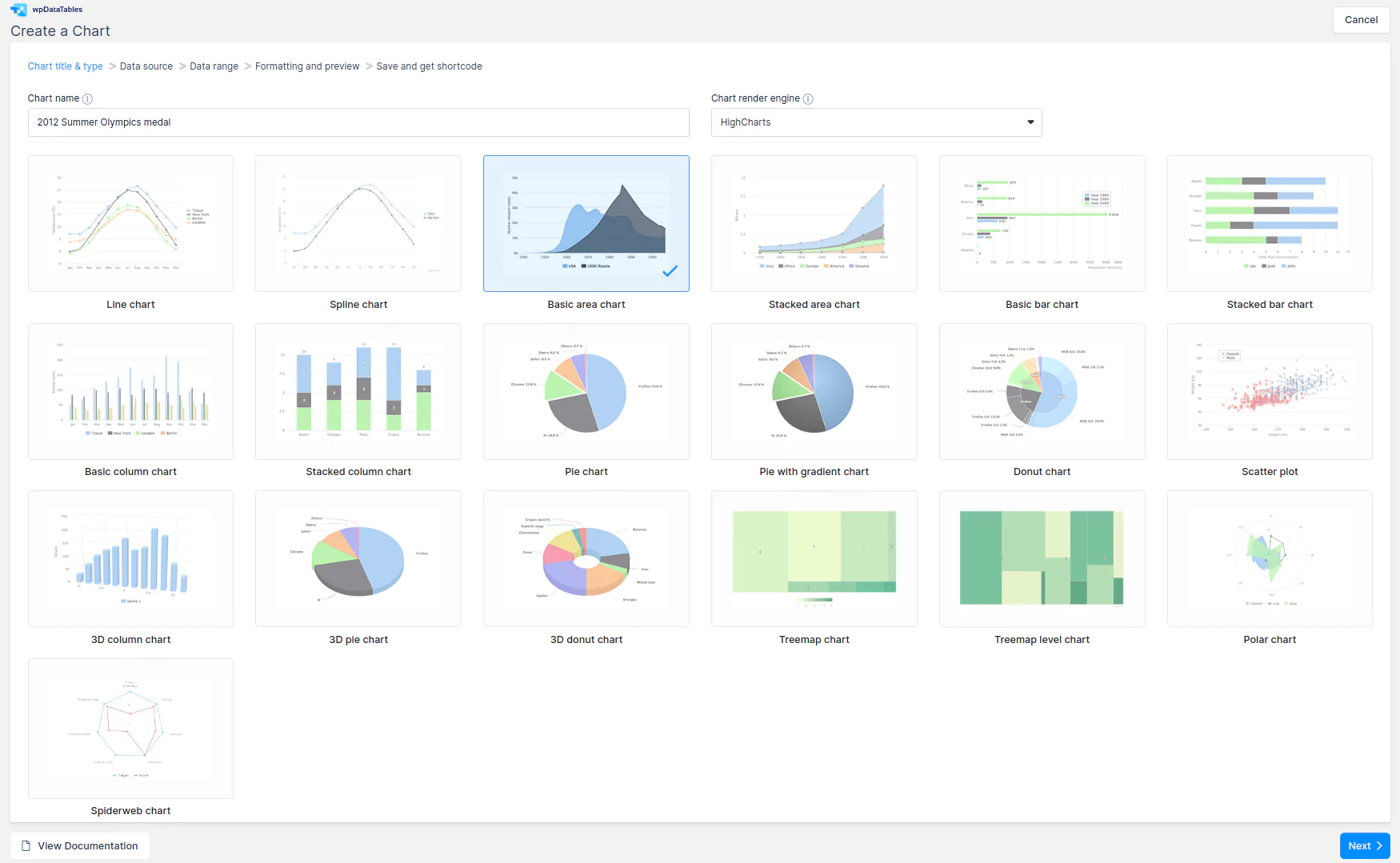Choose Donut chart as the chart type
Viewport: 1400px width, 863px height.
tap(1042, 391)
